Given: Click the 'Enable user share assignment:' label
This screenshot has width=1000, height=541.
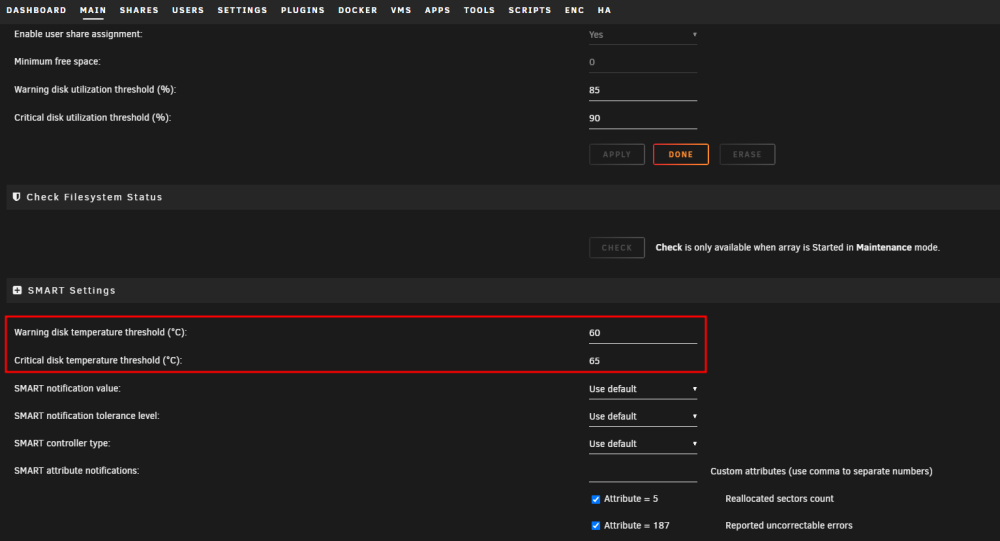Looking at the screenshot, I should [78, 34].
